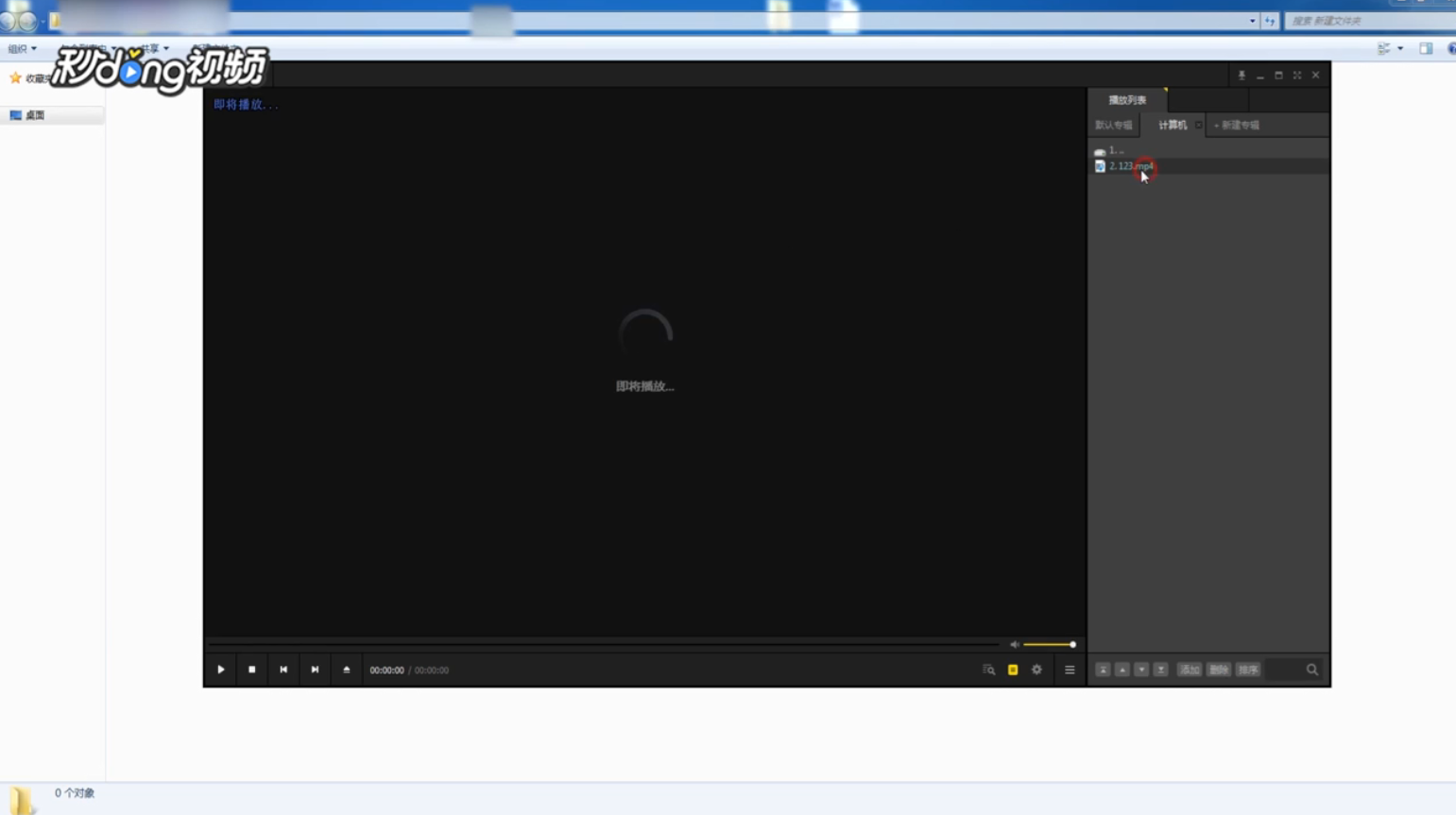
Task: Click the playlist search magnifier icon
Action: point(1312,670)
